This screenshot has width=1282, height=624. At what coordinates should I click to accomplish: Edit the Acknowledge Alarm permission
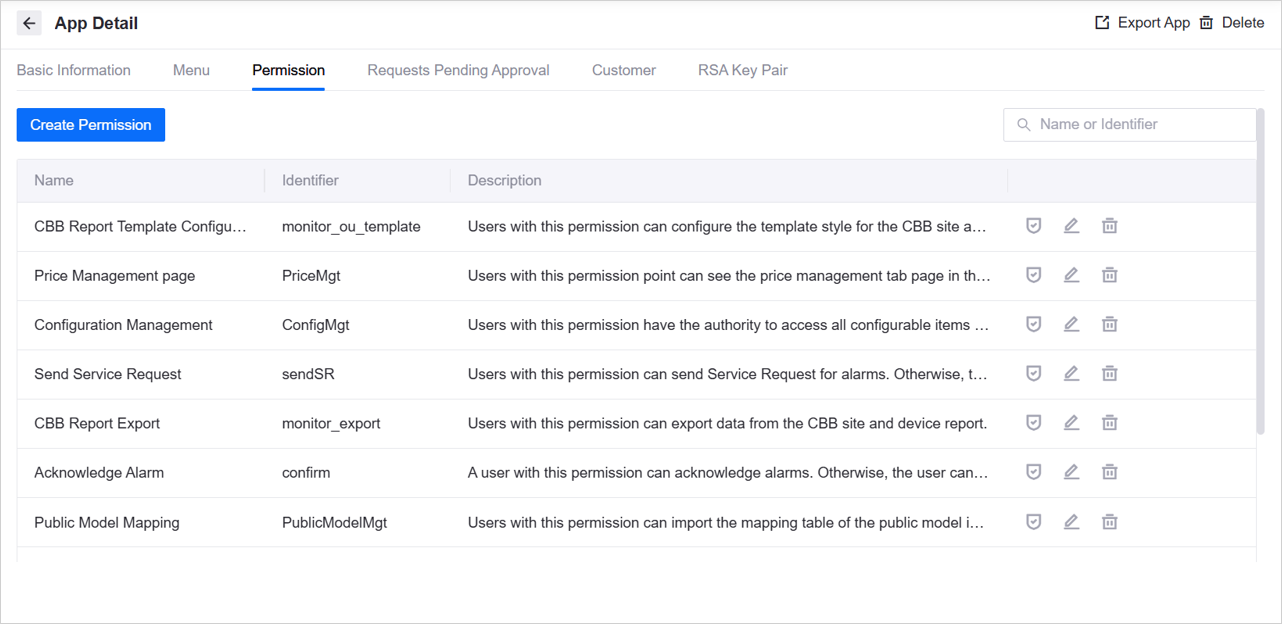click(1071, 472)
